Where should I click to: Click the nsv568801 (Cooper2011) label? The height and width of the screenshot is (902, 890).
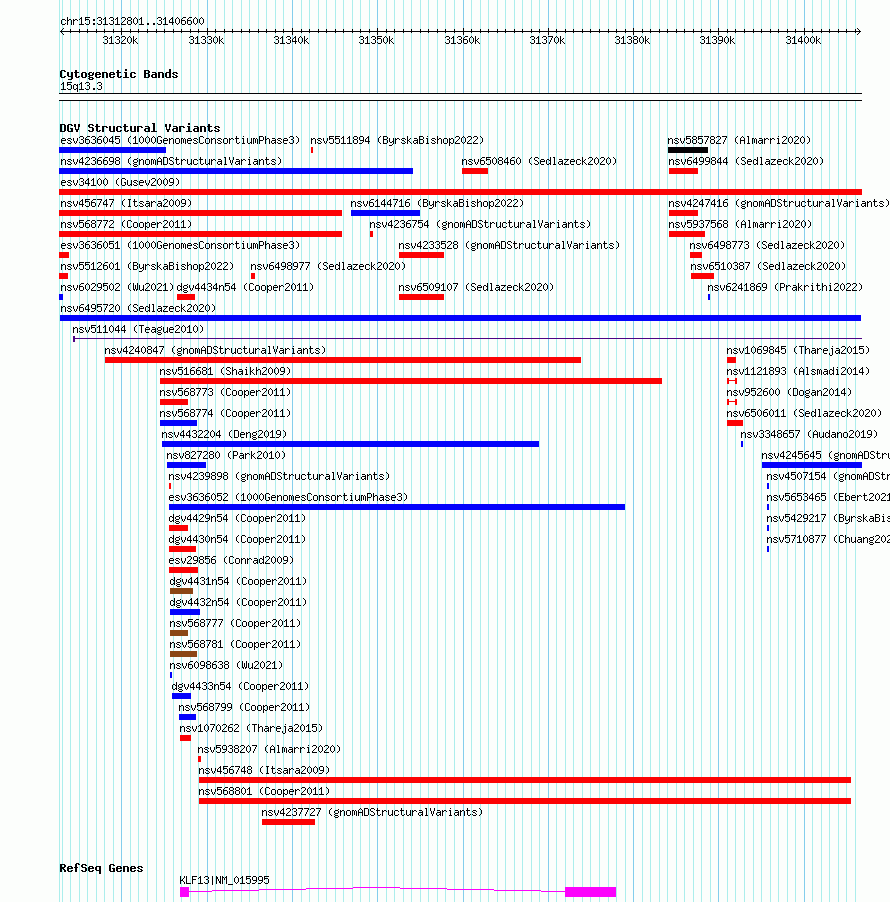click(264, 791)
